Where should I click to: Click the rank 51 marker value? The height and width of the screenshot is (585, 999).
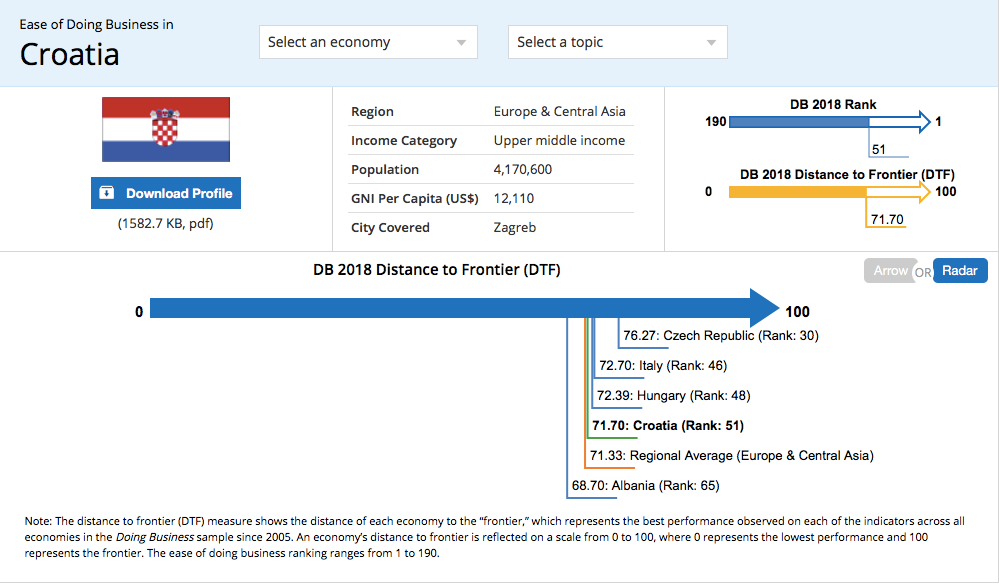point(879,149)
